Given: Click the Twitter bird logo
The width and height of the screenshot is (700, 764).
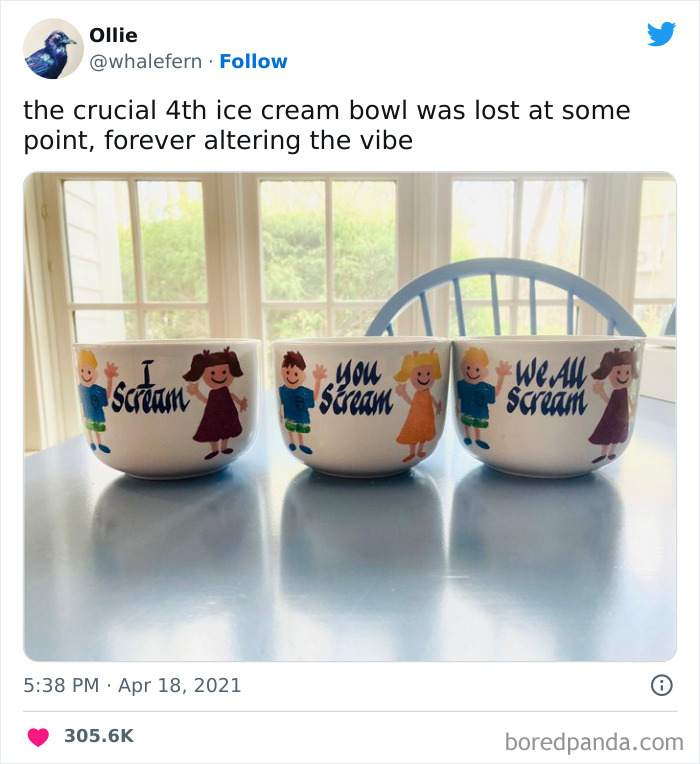Looking at the screenshot, I should click(x=661, y=34).
